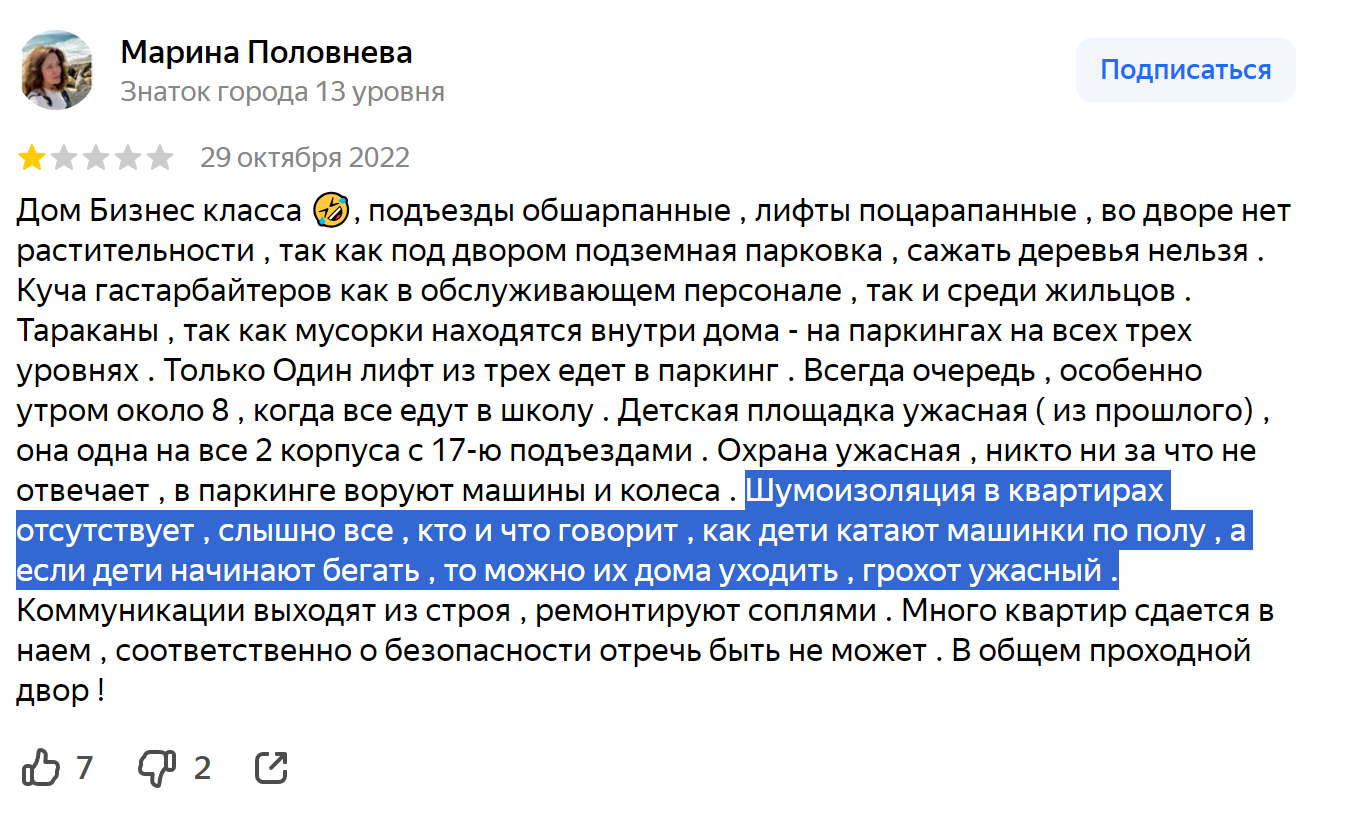Click the Подписаться button
Viewport: 1371px width, 817px height.
pos(1186,70)
